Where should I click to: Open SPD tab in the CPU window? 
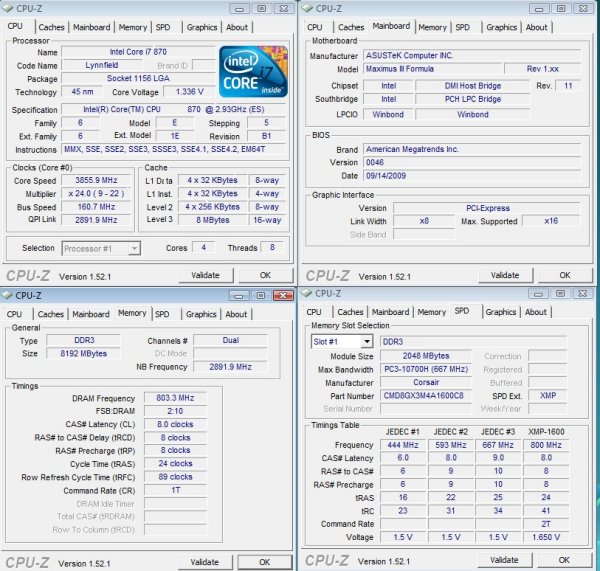pyautogui.click(x=163, y=27)
